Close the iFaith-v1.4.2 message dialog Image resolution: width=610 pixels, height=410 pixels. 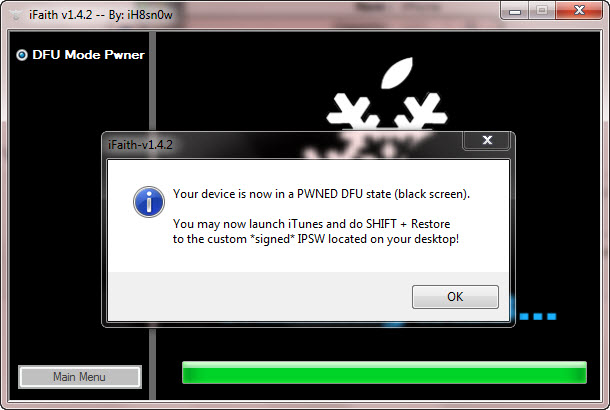coord(487,140)
